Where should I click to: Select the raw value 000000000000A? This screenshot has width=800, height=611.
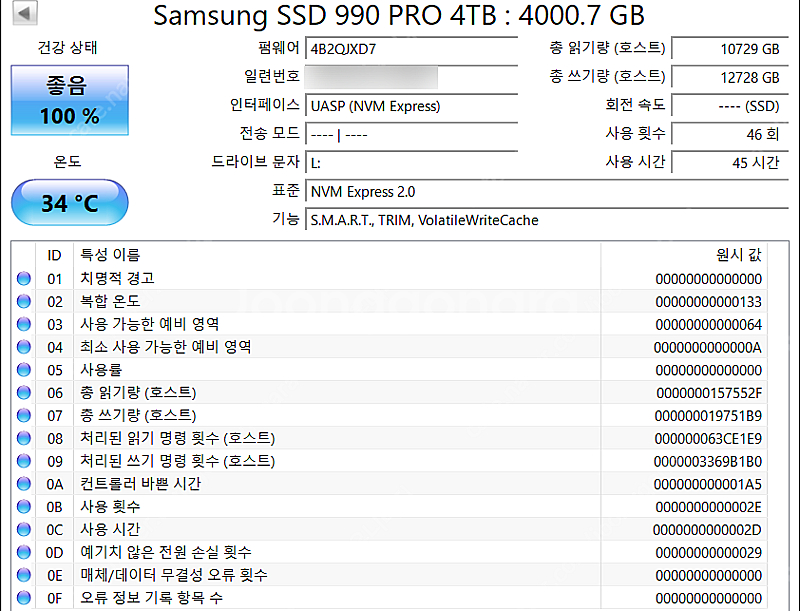click(x=708, y=348)
